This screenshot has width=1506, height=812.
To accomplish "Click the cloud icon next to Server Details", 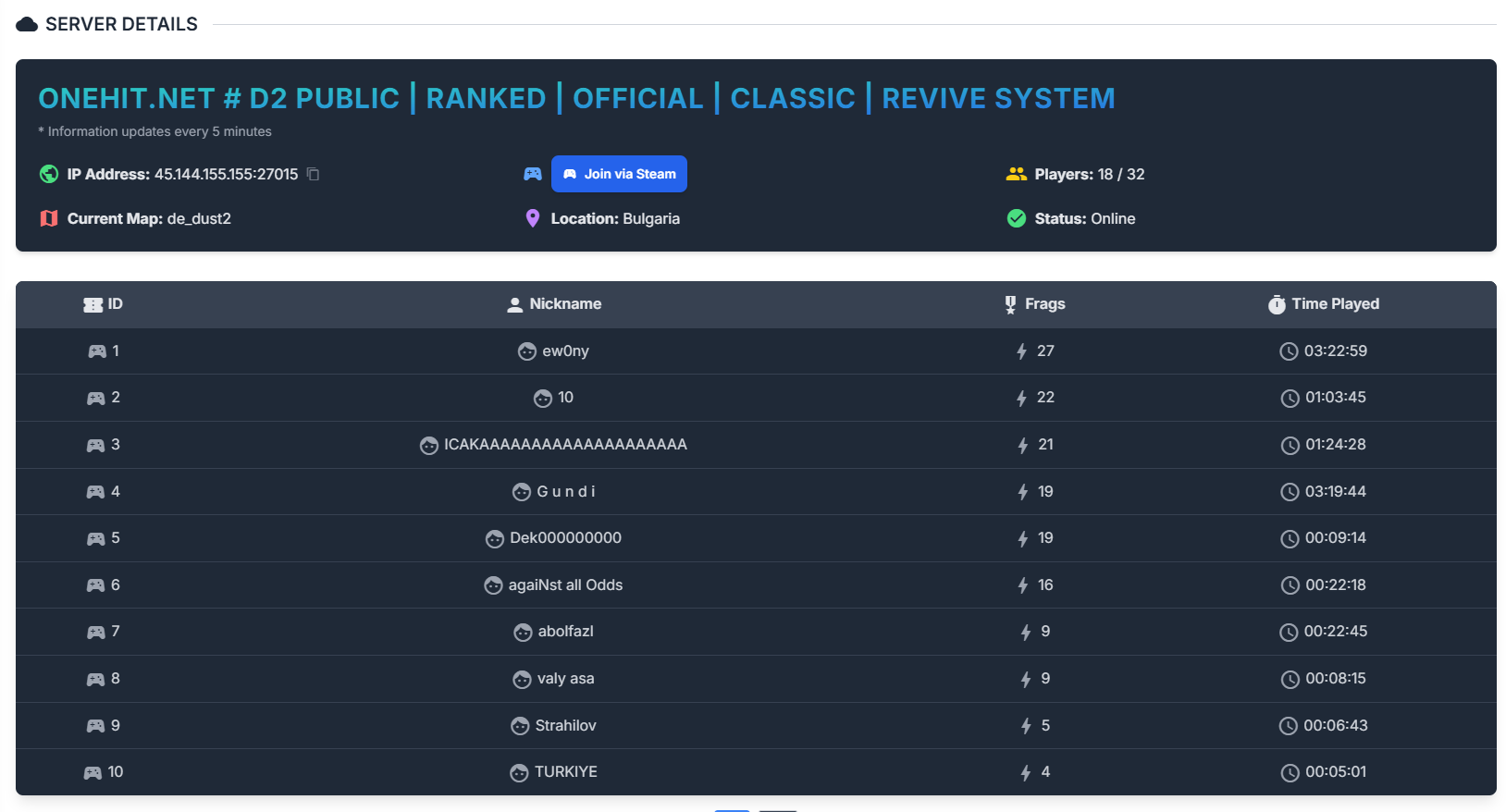I will [x=27, y=24].
